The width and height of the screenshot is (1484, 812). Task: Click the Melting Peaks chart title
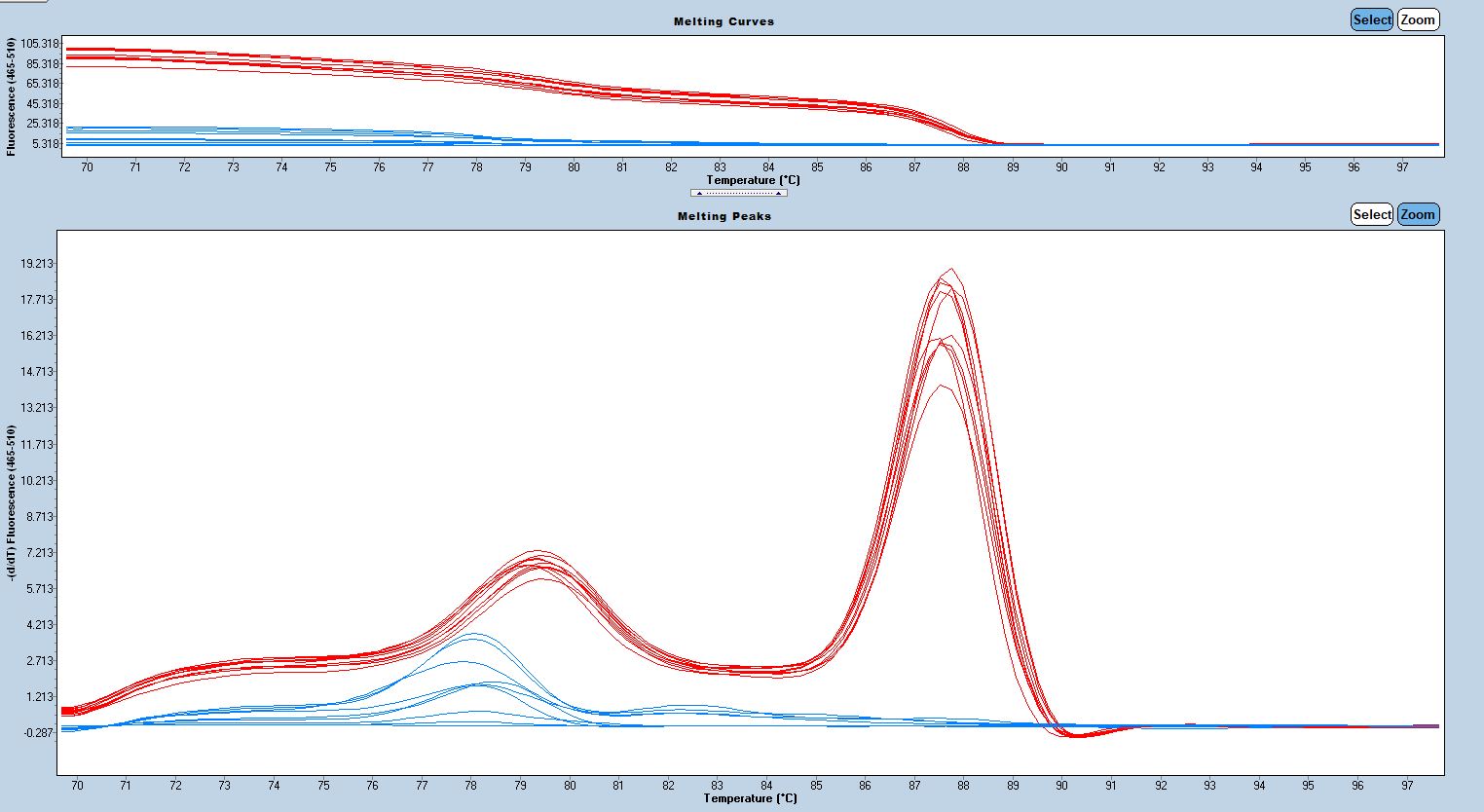[723, 216]
